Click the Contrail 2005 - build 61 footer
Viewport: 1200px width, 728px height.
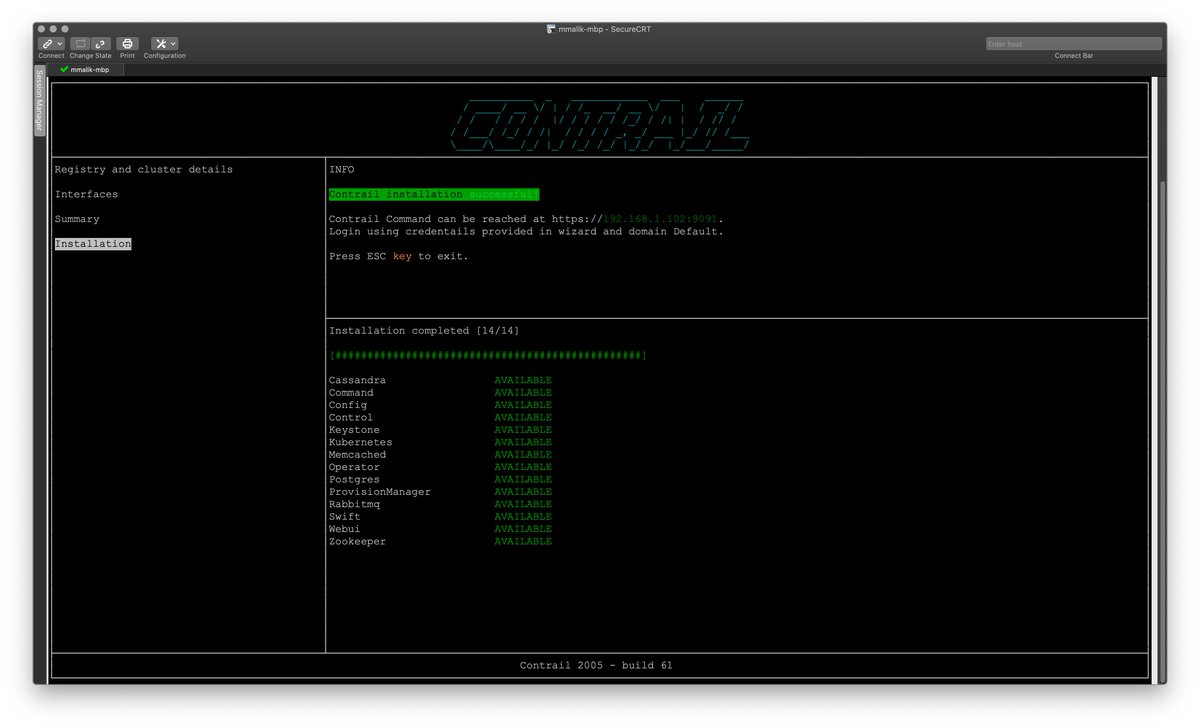tap(596, 666)
